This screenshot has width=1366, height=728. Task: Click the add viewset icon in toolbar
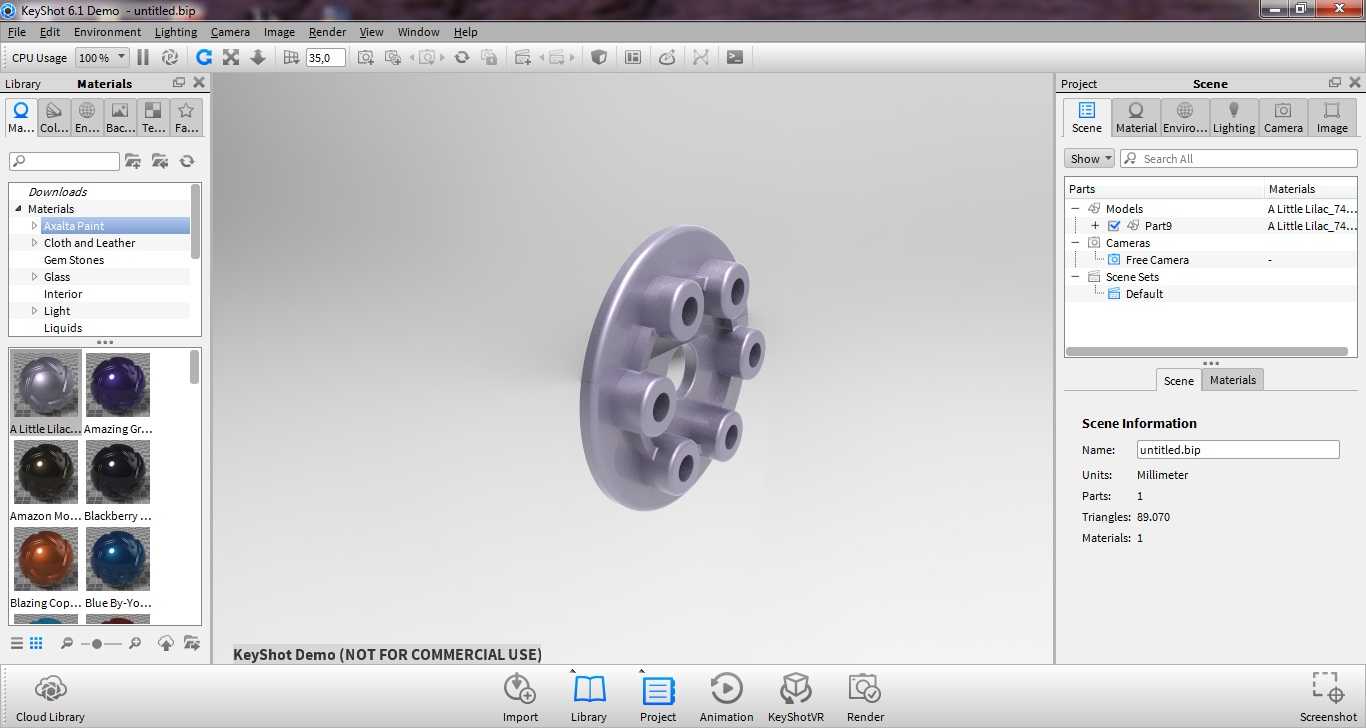point(523,57)
